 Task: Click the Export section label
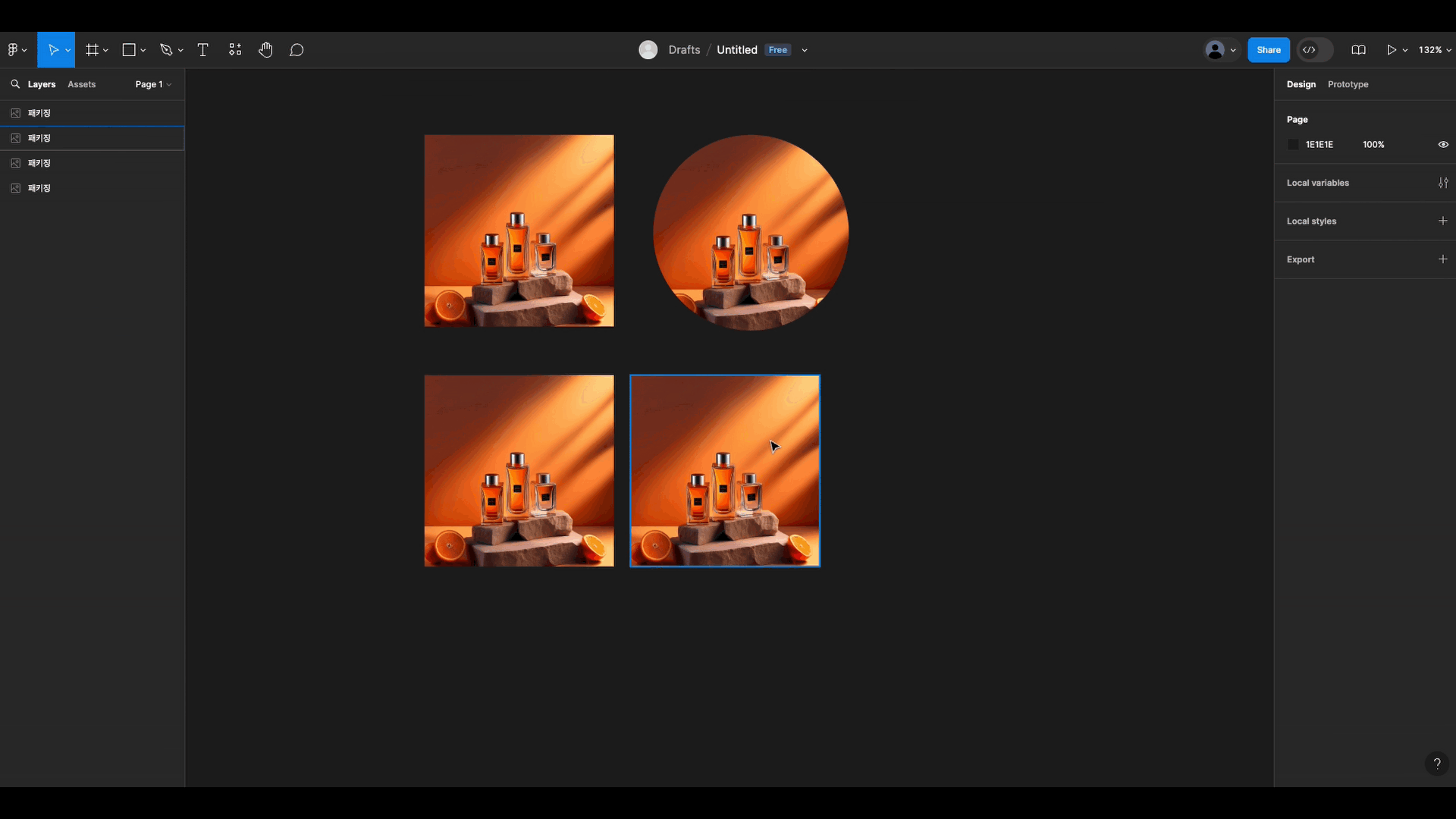click(x=1301, y=259)
